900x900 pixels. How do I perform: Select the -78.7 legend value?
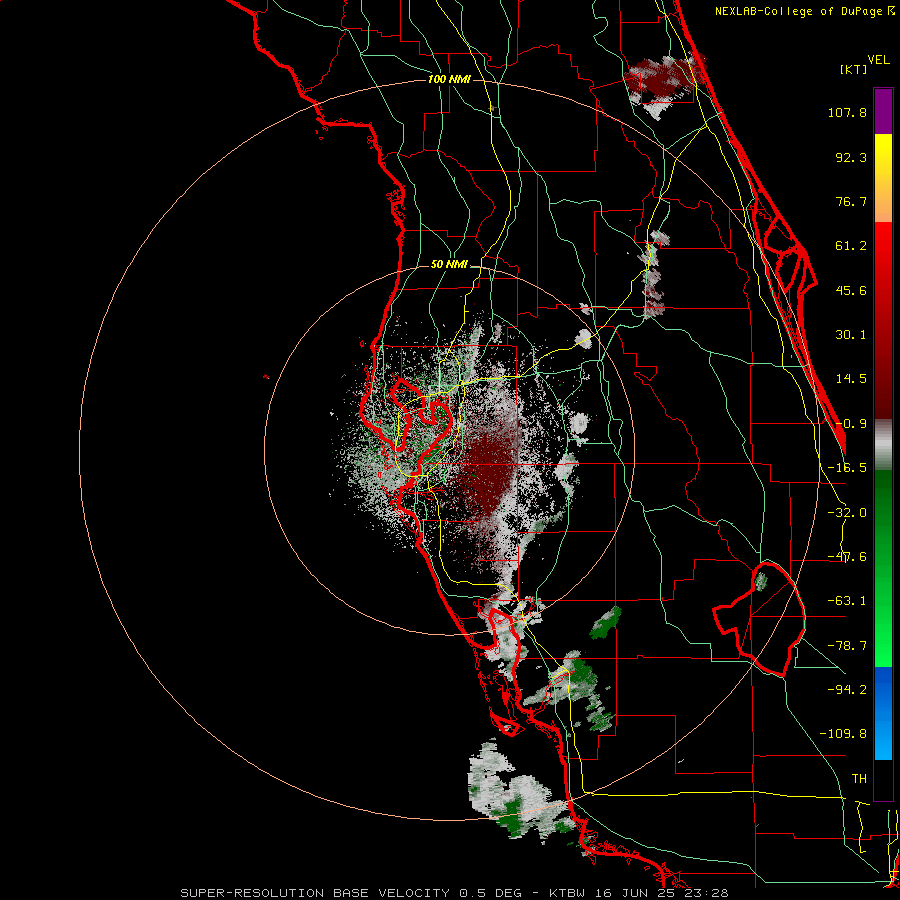coord(847,646)
